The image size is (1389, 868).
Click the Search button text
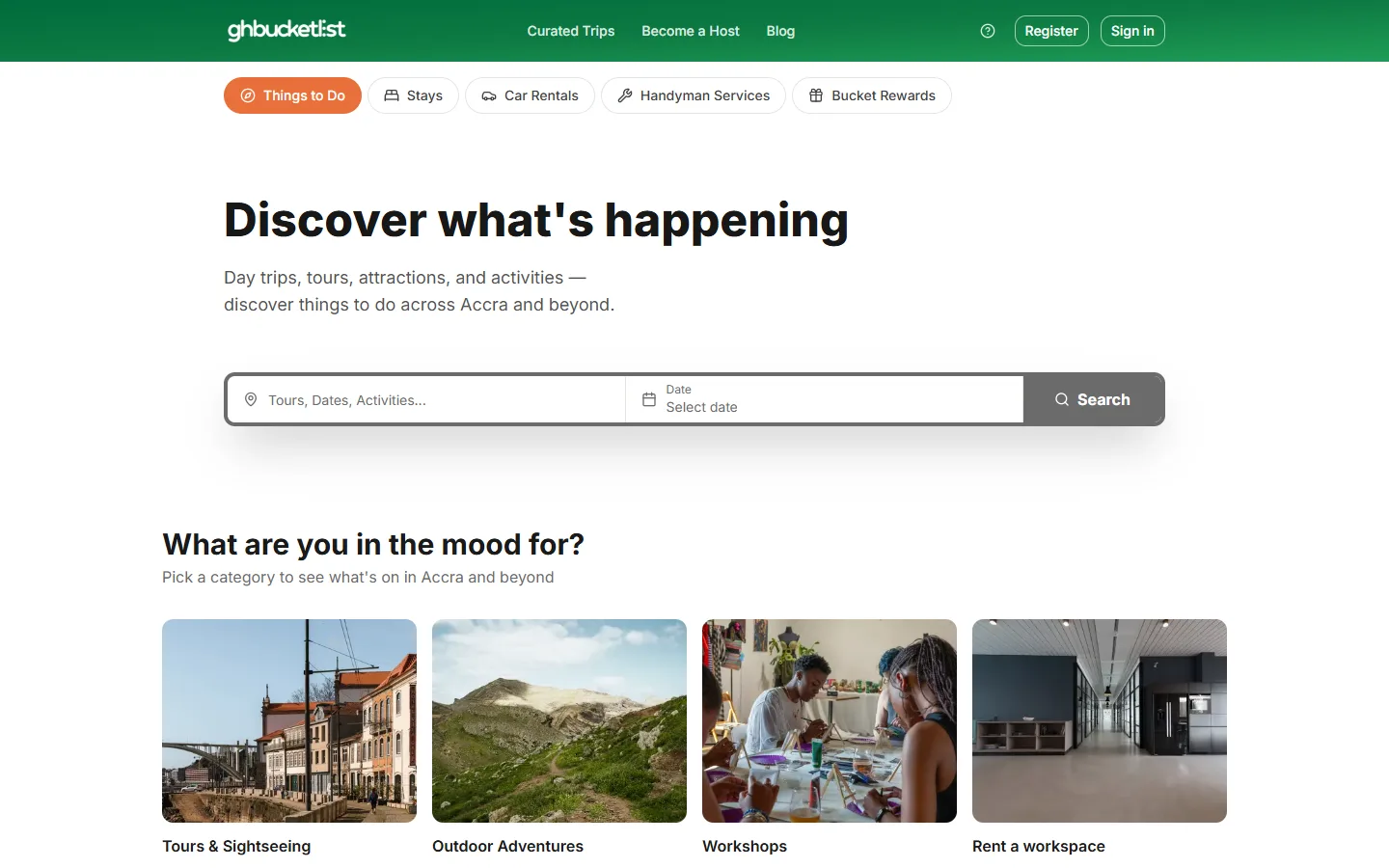1103,399
